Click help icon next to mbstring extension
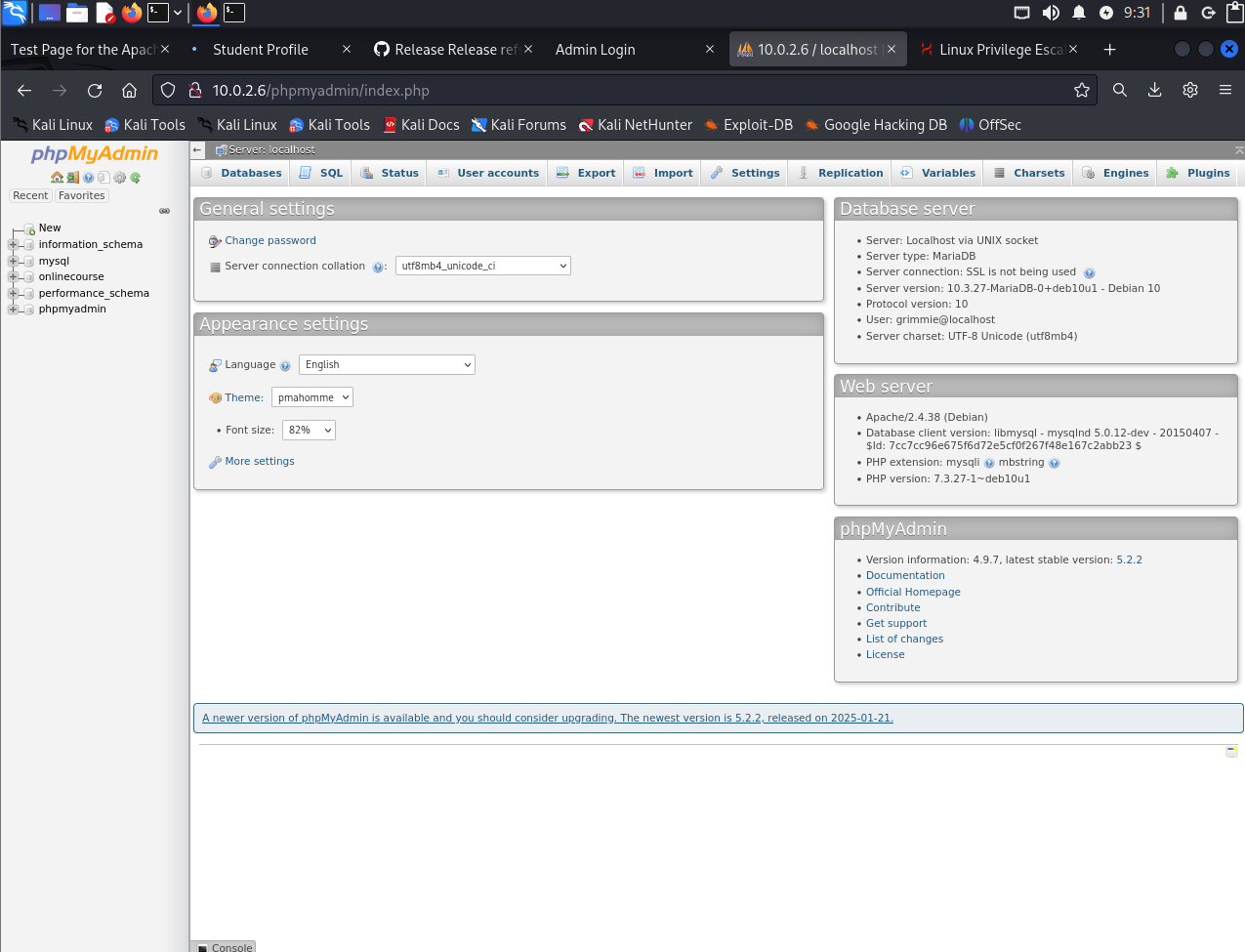Screen dimensions: 1245x952 pyautogui.click(x=1054, y=464)
